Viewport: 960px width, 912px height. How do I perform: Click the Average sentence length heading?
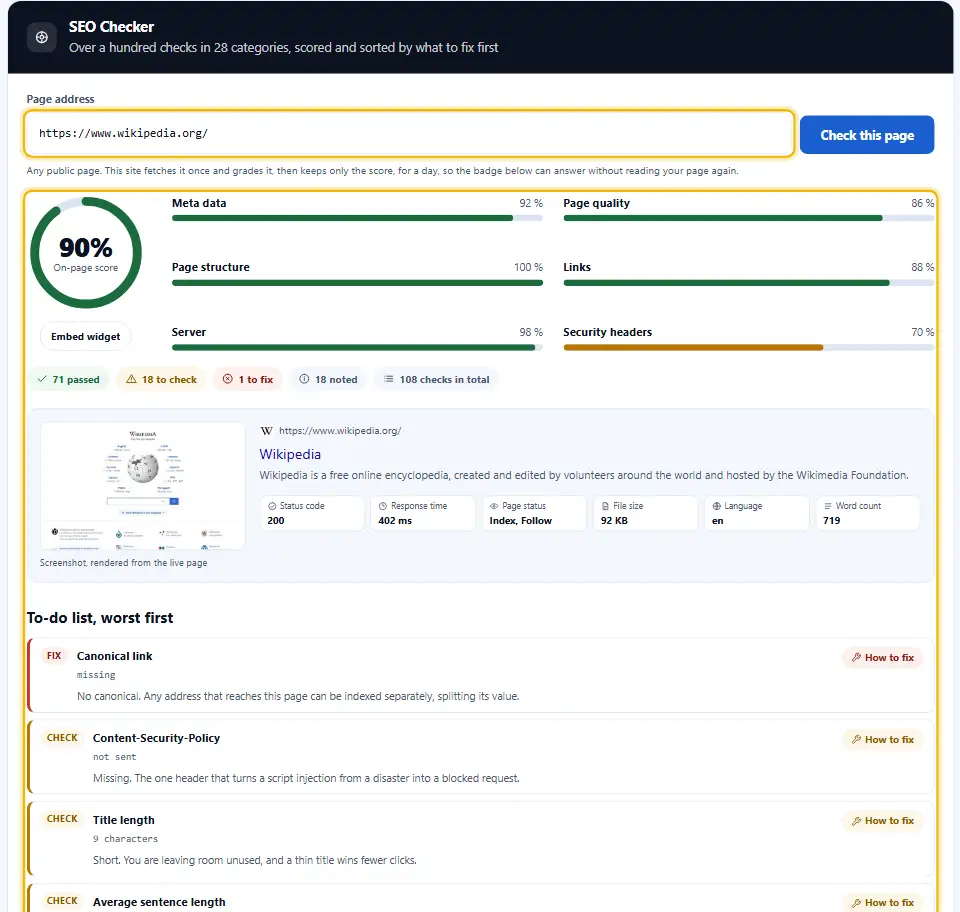[159, 902]
